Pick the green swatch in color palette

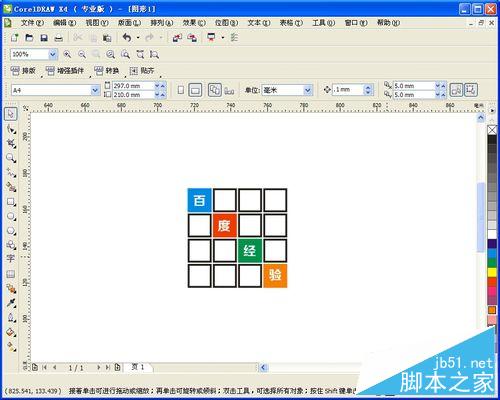[x=492, y=263]
